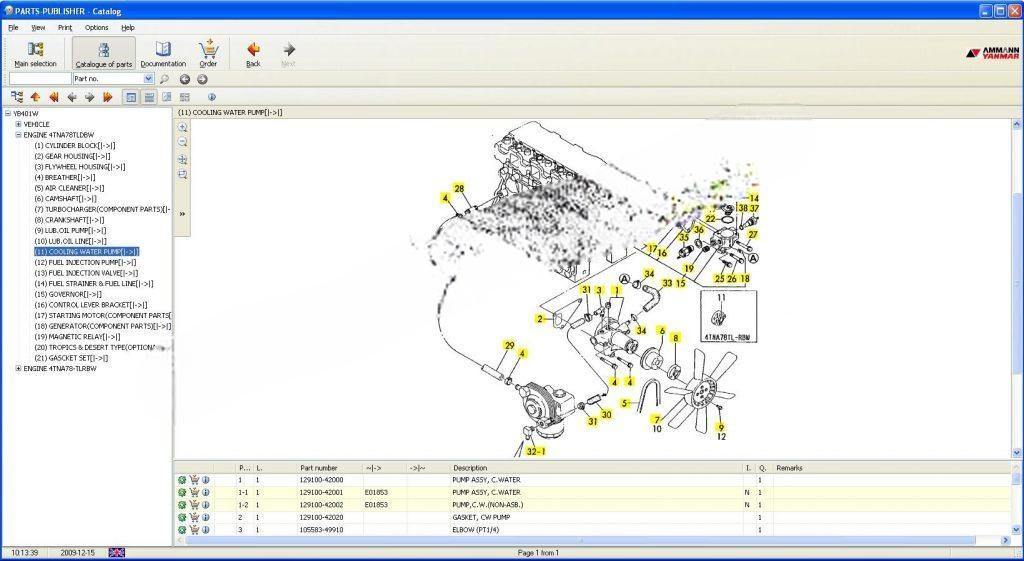The height and width of the screenshot is (561, 1024).
Task: Open the Part no. search dropdown
Action: [x=149, y=79]
